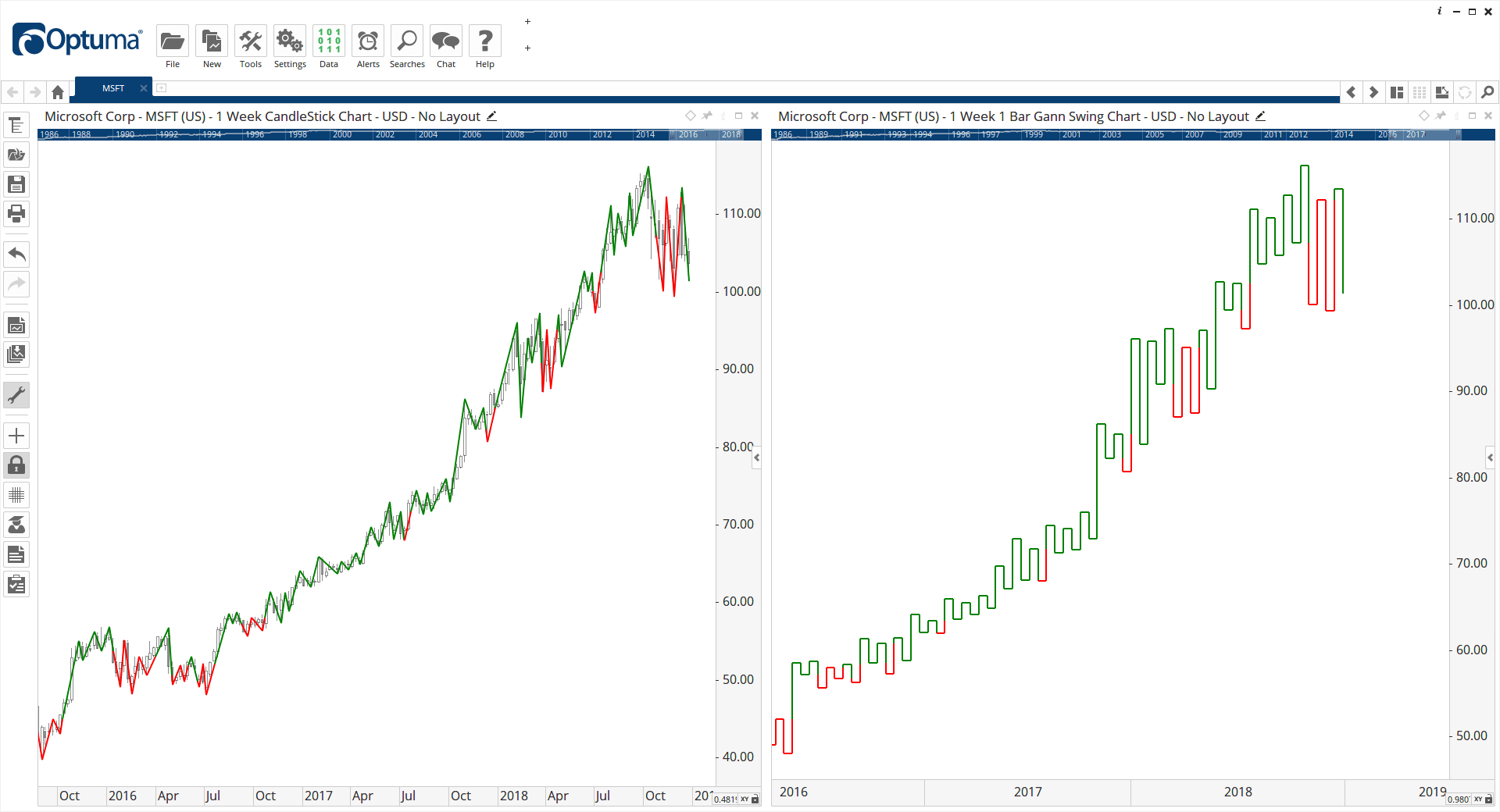Open the Settings gears icon

coord(290,41)
